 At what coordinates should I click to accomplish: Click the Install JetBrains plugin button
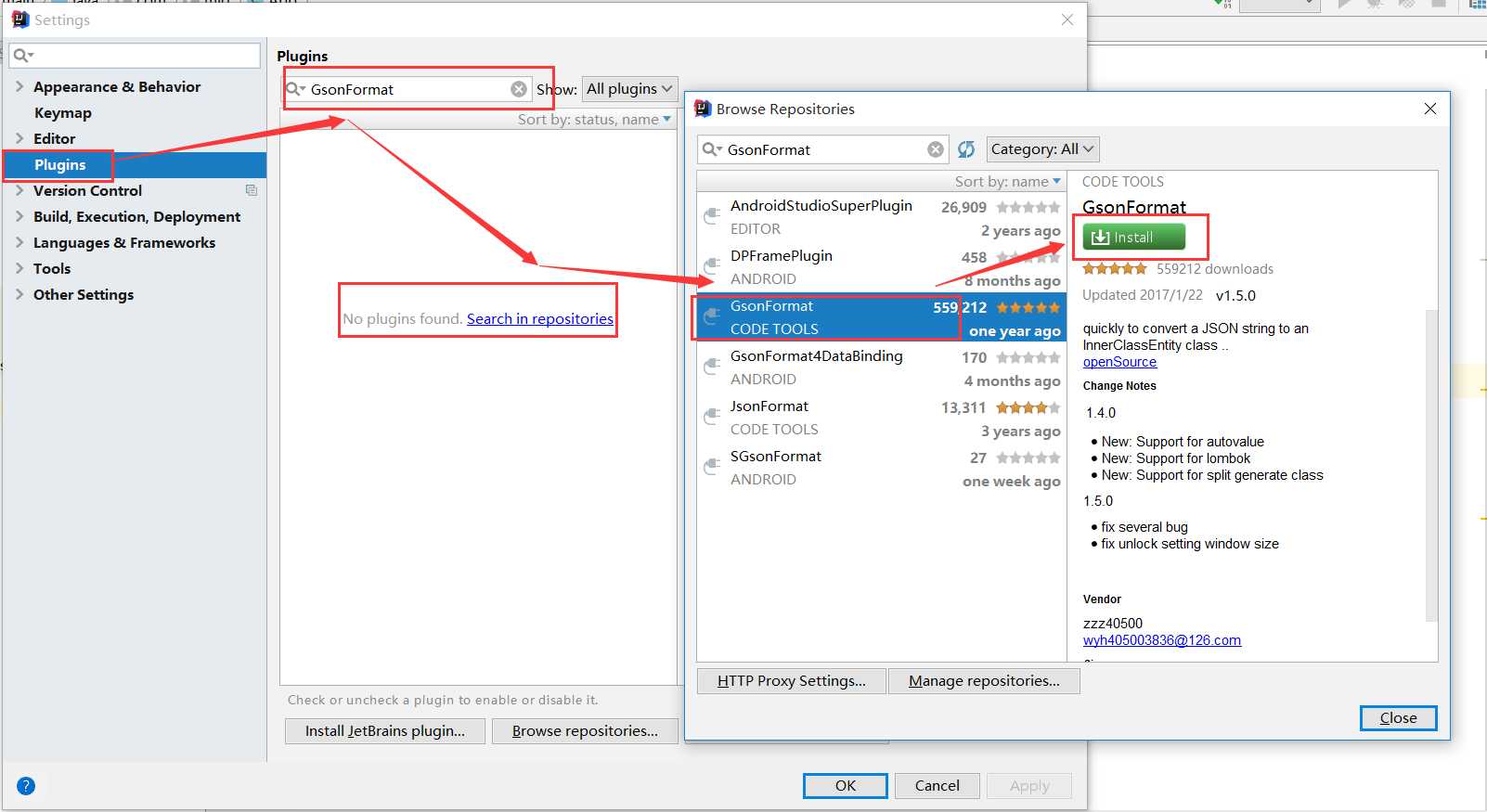(385, 731)
